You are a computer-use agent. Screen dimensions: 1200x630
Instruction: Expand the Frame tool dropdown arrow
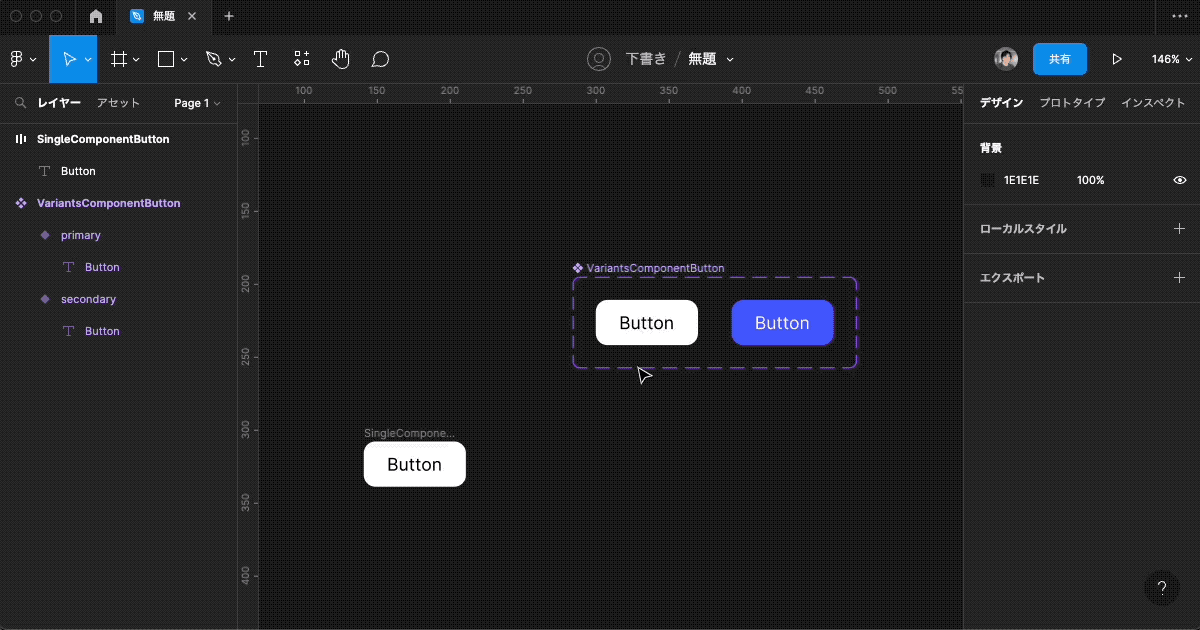(137, 60)
